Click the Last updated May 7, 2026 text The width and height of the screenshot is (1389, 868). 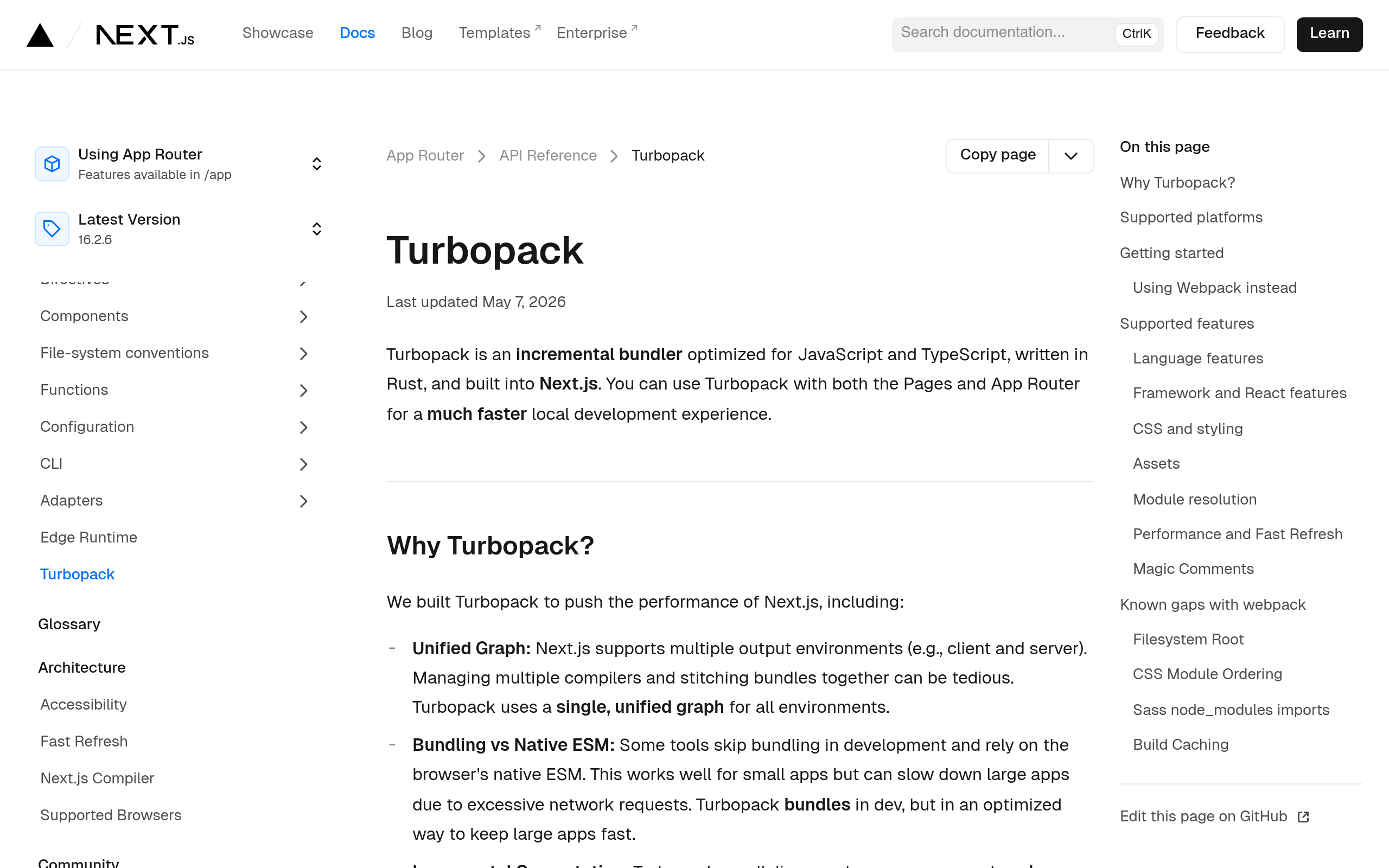(476, 302)
